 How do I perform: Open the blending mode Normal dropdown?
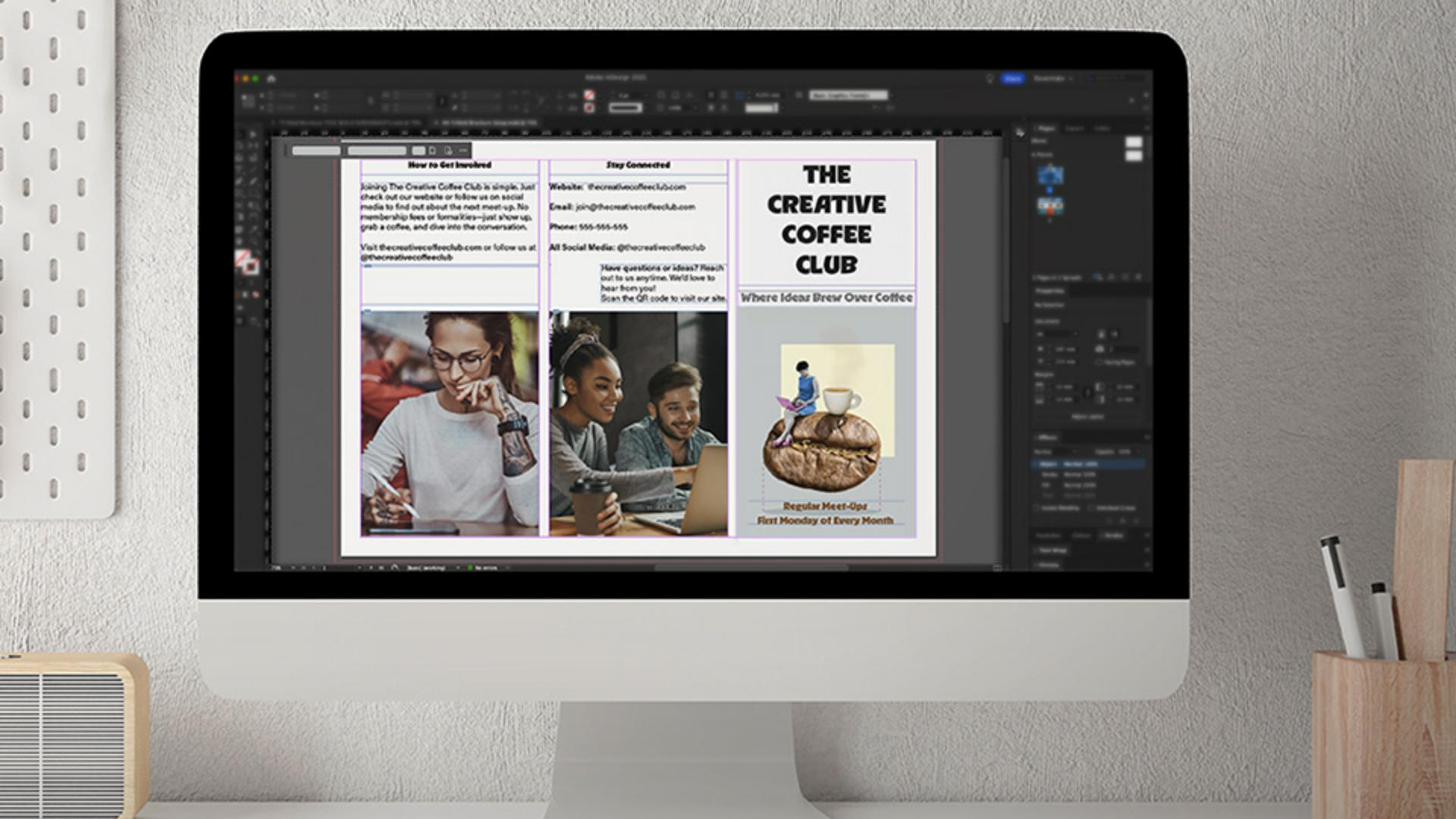(1054, 451)
